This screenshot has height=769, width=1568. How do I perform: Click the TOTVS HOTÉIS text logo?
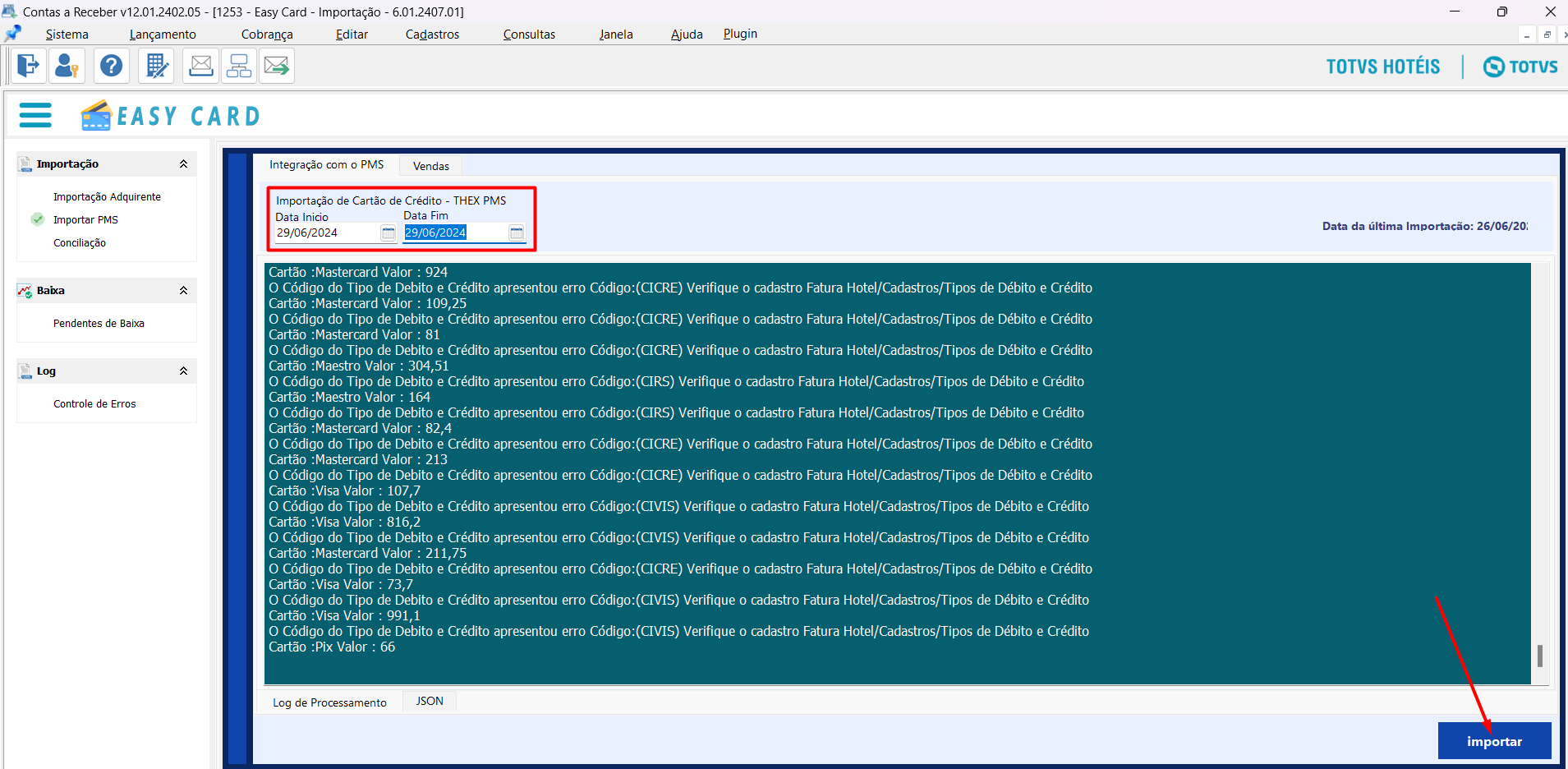[1383, 67]
